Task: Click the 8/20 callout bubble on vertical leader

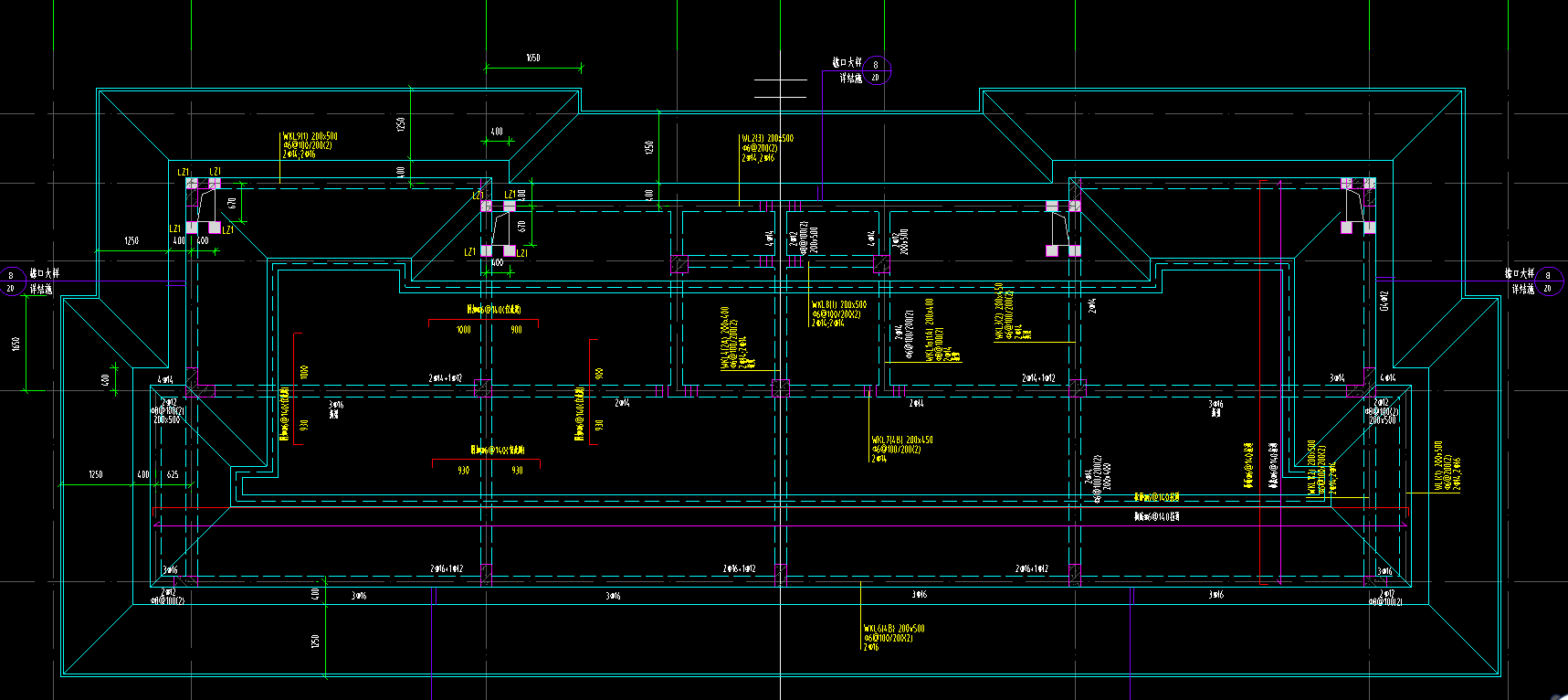Action: pyautogui.click(x=876, y=70)
